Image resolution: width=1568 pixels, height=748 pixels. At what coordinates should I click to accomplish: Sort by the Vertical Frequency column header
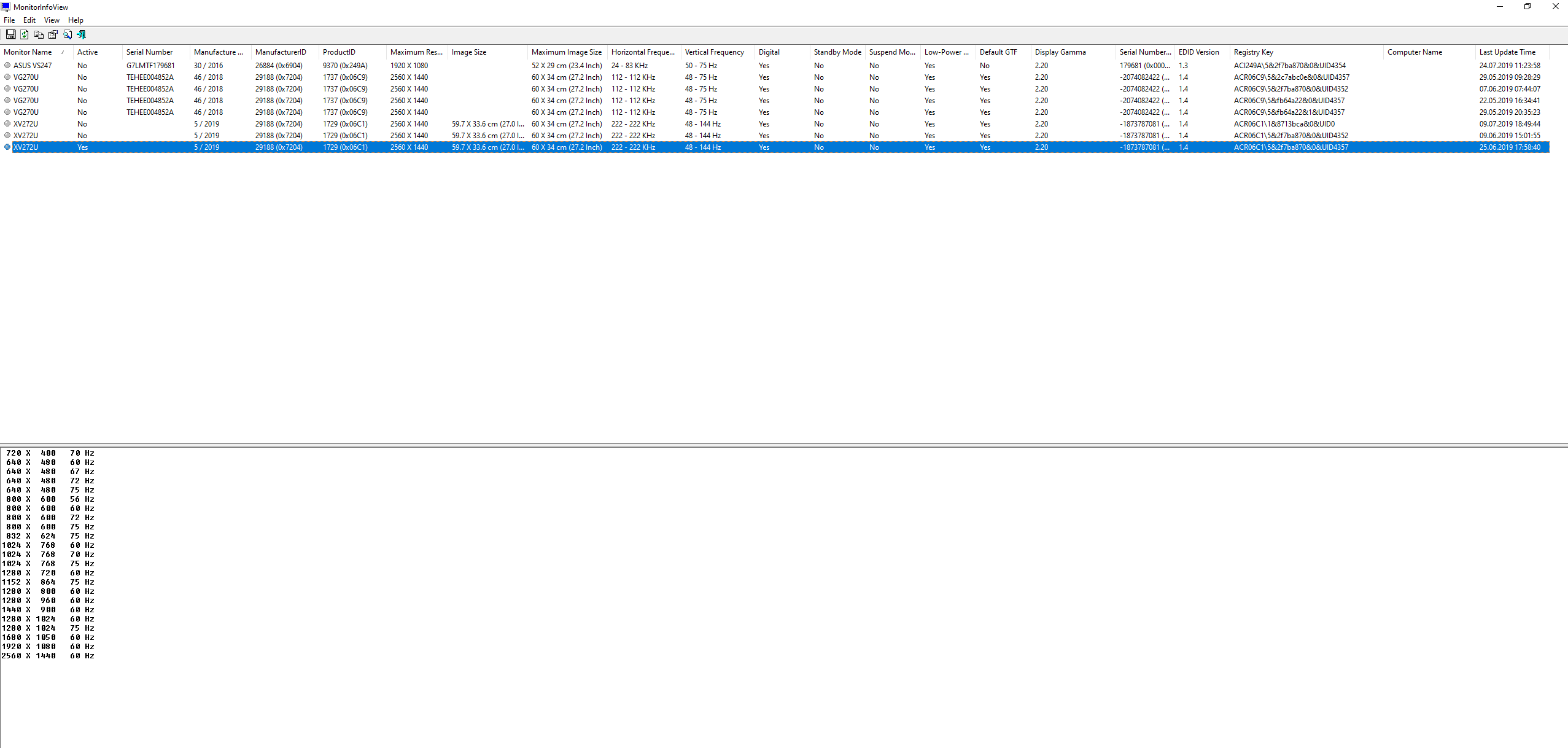(714, 52)
